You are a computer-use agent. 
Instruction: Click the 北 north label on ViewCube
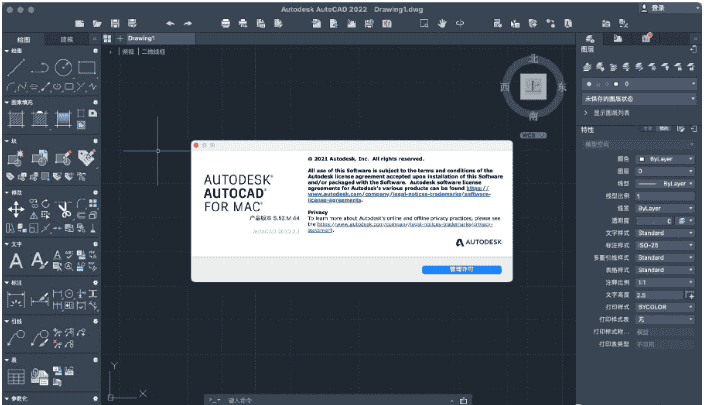click(533, 58)
